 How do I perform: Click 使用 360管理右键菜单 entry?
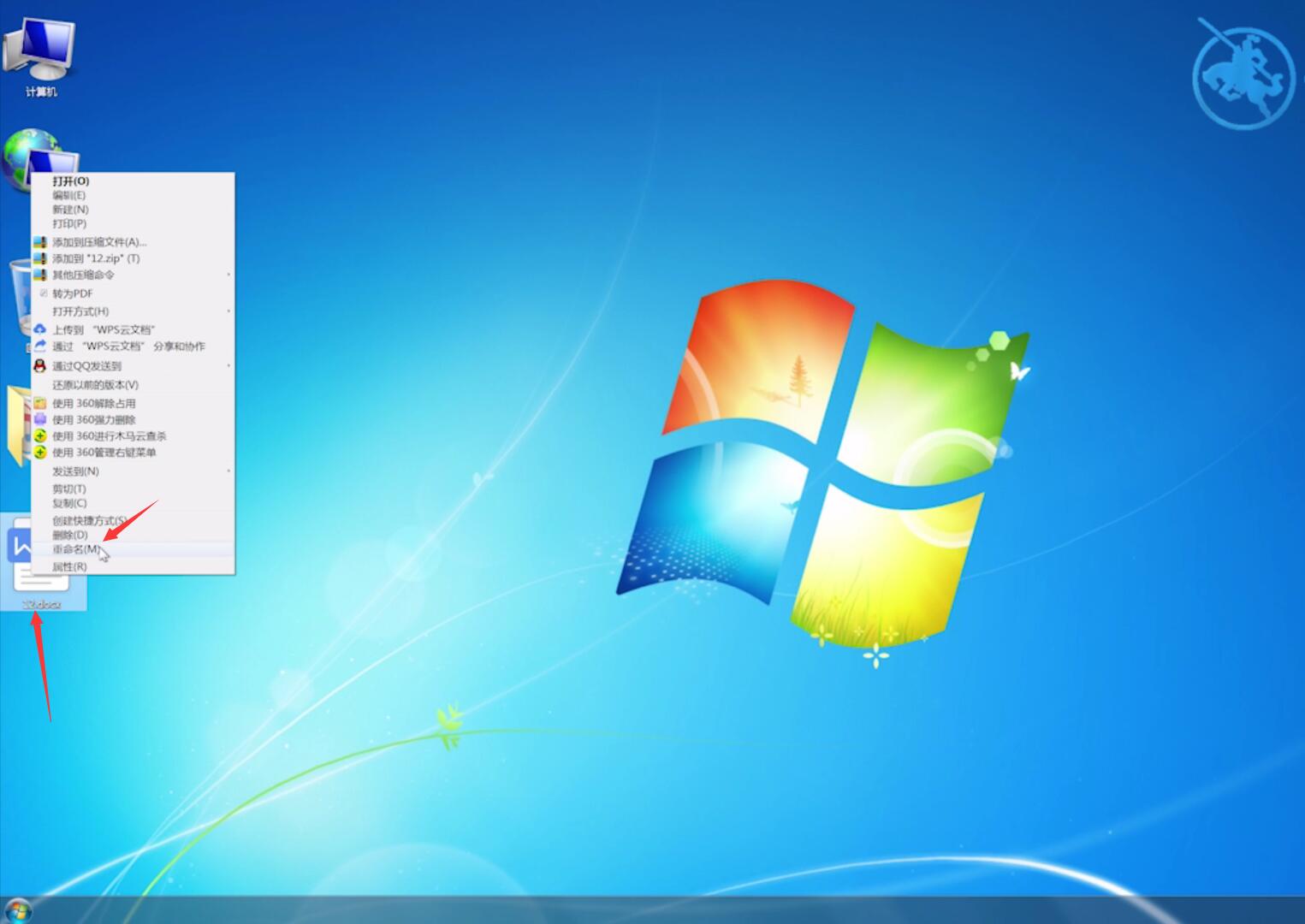133,453
